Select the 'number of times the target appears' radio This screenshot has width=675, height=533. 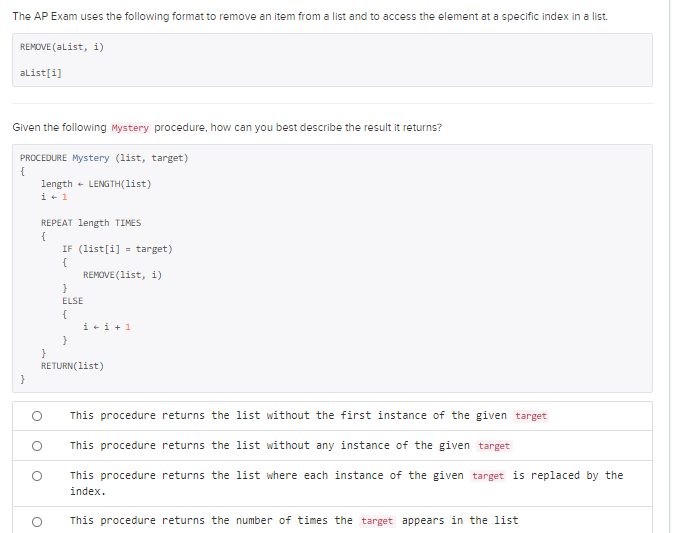click(x=37, y=522)
